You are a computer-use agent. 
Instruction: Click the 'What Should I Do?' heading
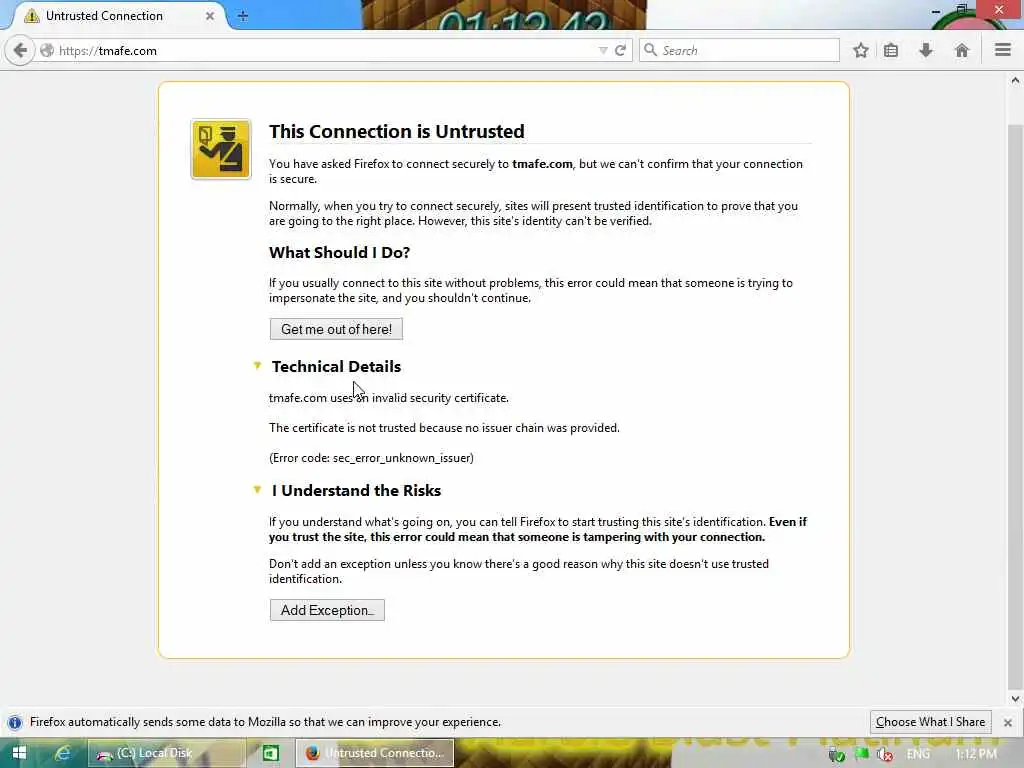pos(340,253)
